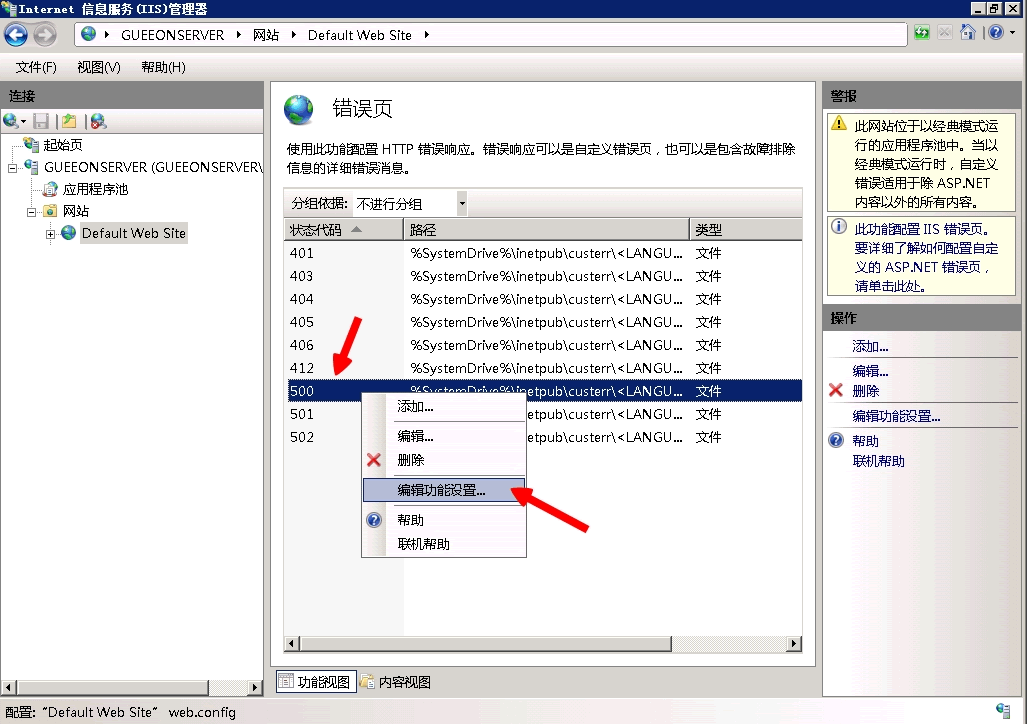Click the create new connection globe icon
The image size is (1027, 724).
click(x=12, y=121)
